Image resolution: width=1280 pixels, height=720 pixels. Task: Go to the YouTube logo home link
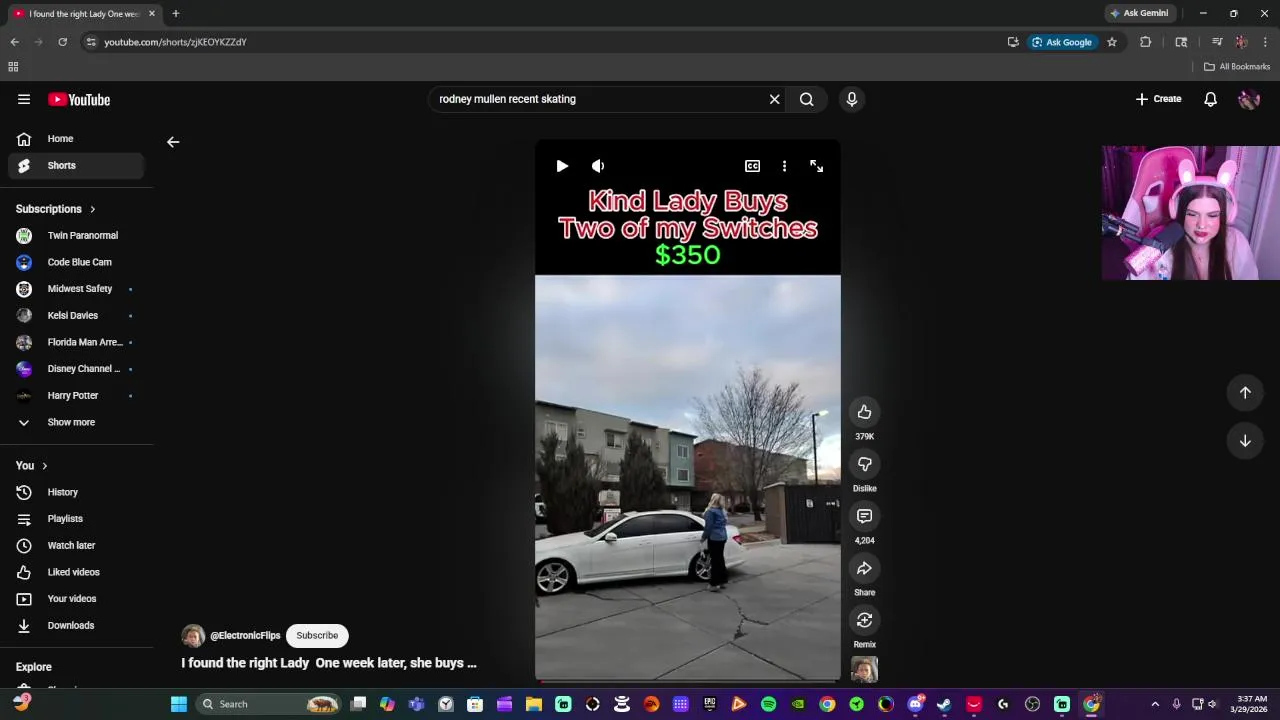coord(79,99)
